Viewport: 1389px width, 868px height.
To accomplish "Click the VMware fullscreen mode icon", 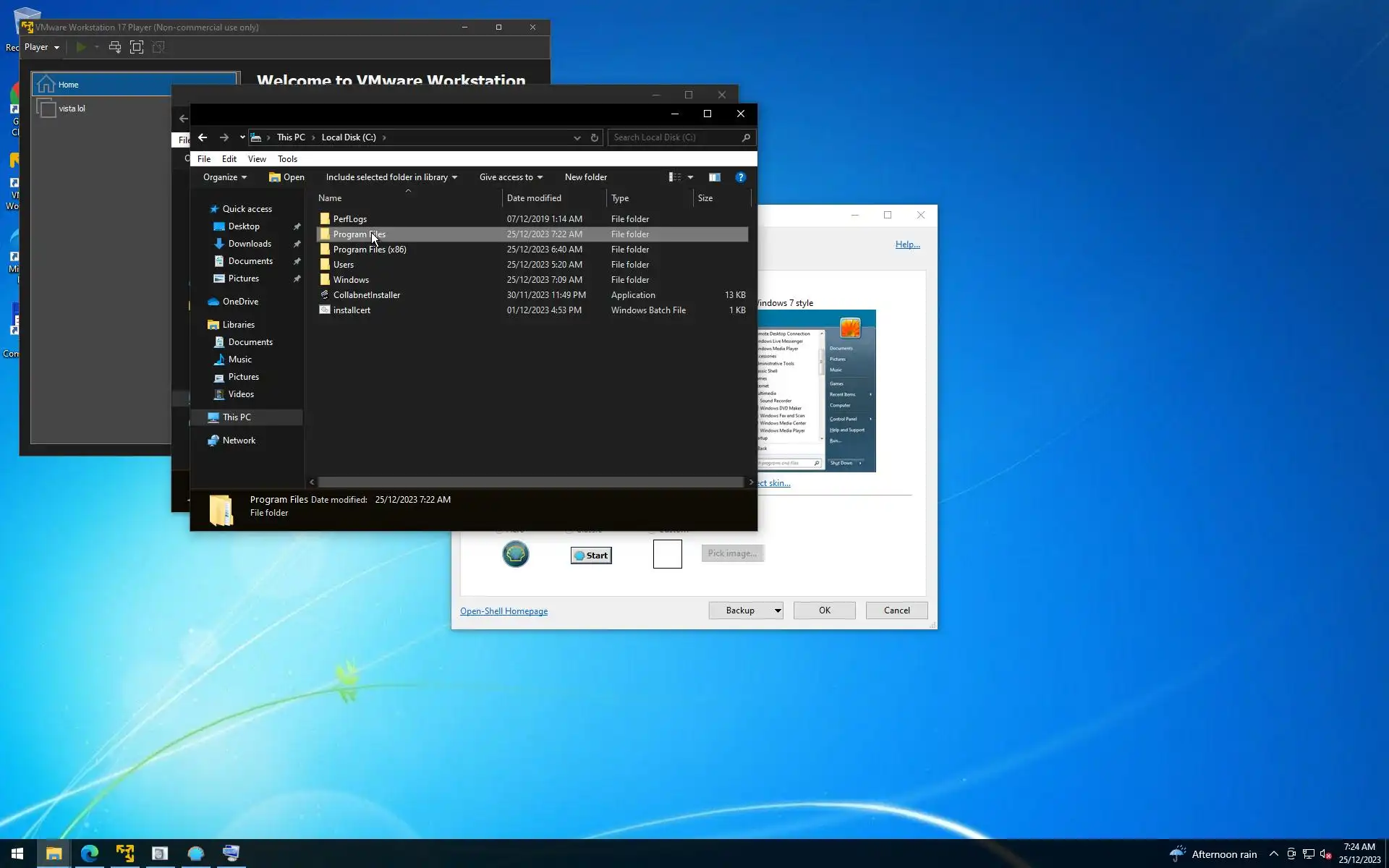I will click(x=137, y=47).
